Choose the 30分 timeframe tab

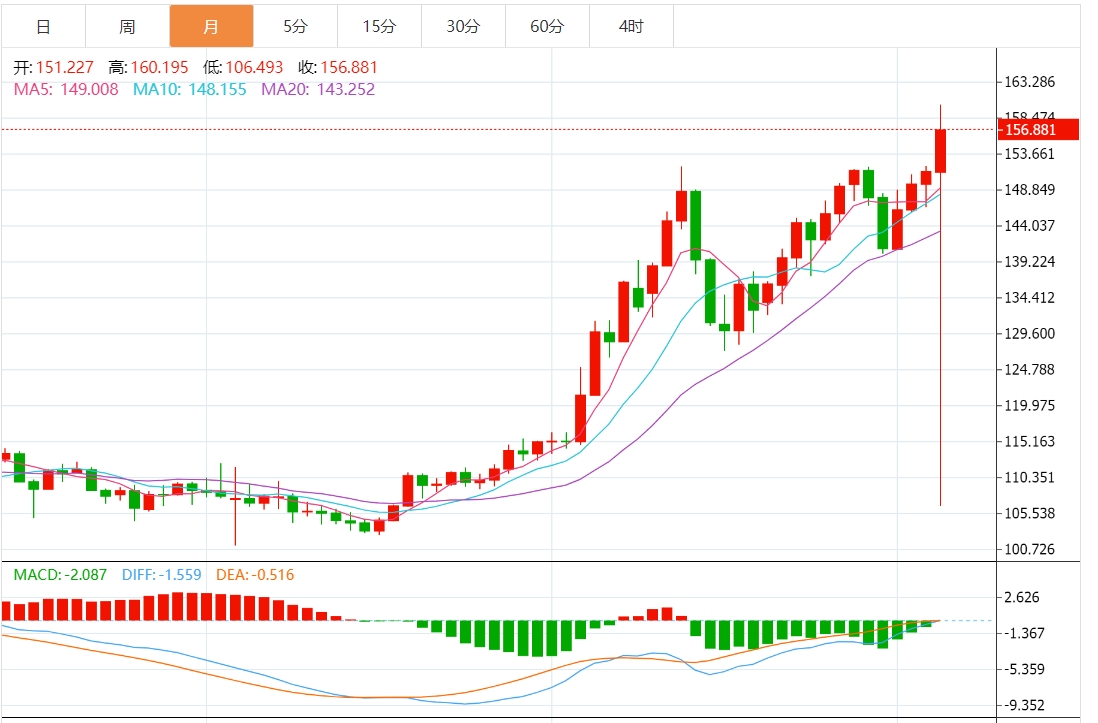pos(464,27)
